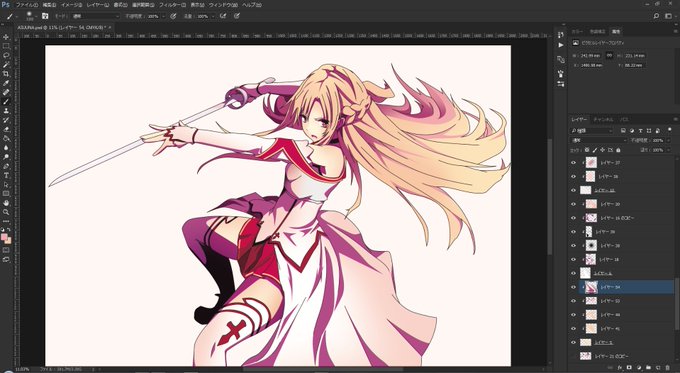Add a layer mask from Layers panel

click(x=629, y=368)
